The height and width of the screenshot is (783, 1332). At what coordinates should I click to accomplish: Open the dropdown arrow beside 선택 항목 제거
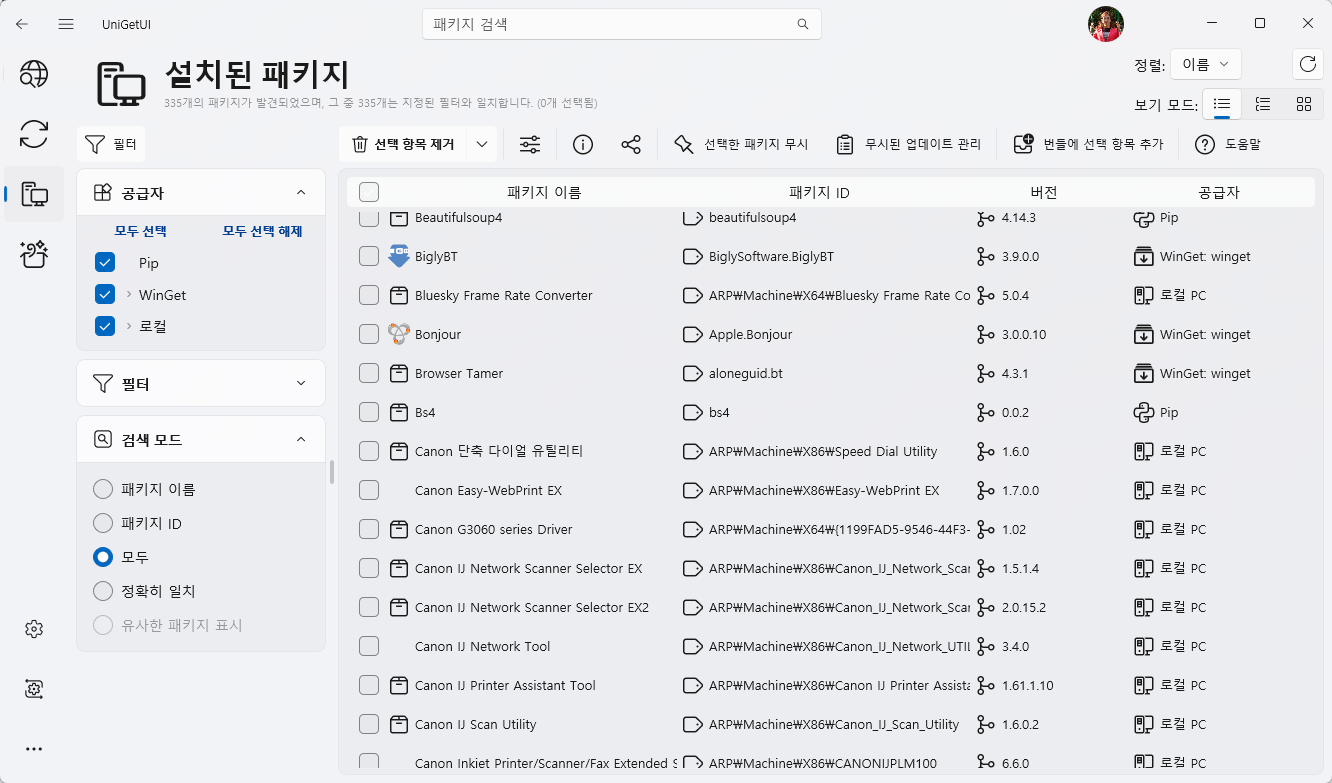pyautogui.click(x=482, y=145)
